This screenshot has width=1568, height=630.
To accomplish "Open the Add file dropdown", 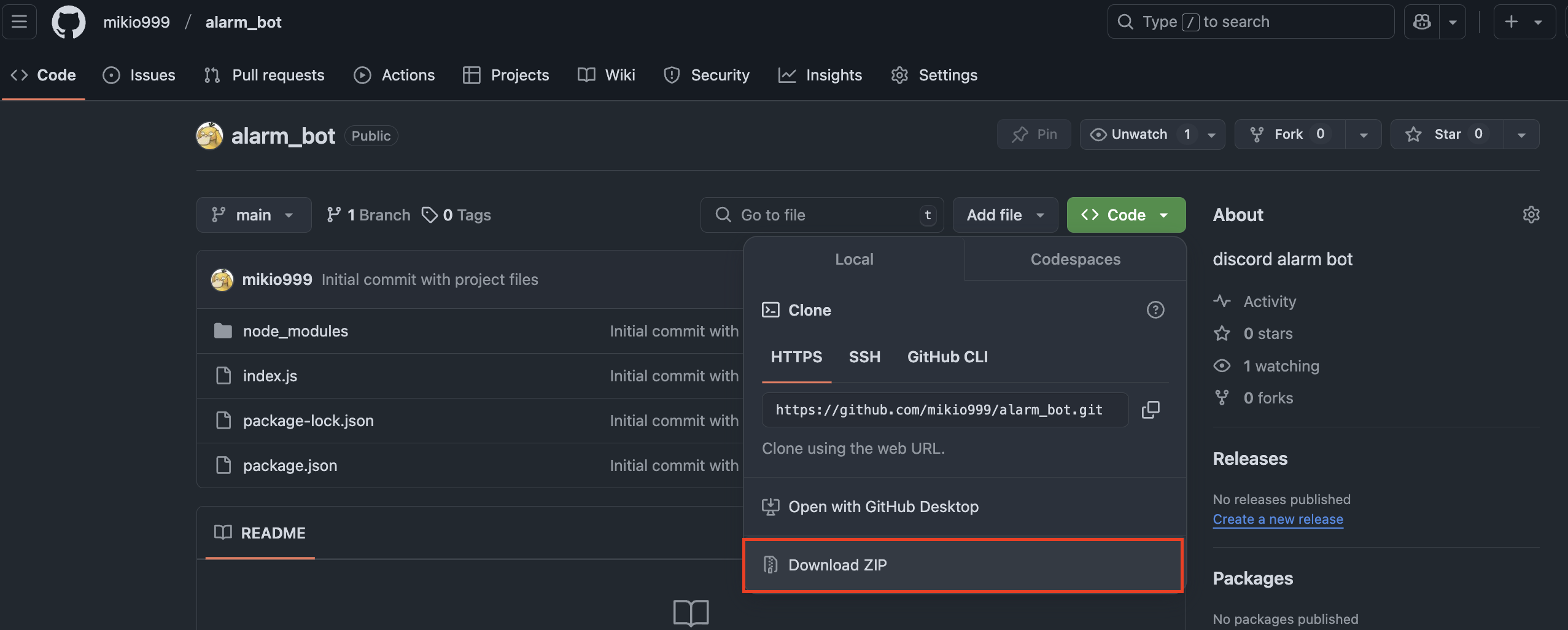I will [1004, 214].
